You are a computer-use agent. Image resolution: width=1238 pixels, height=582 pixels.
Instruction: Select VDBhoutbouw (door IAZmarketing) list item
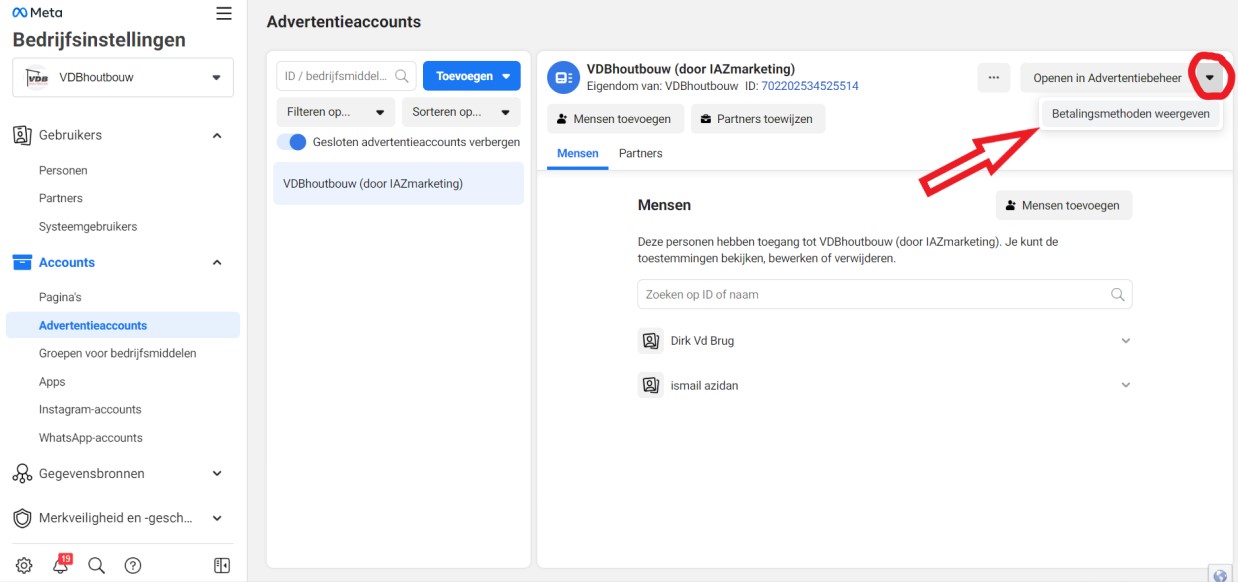pos(398,183)
